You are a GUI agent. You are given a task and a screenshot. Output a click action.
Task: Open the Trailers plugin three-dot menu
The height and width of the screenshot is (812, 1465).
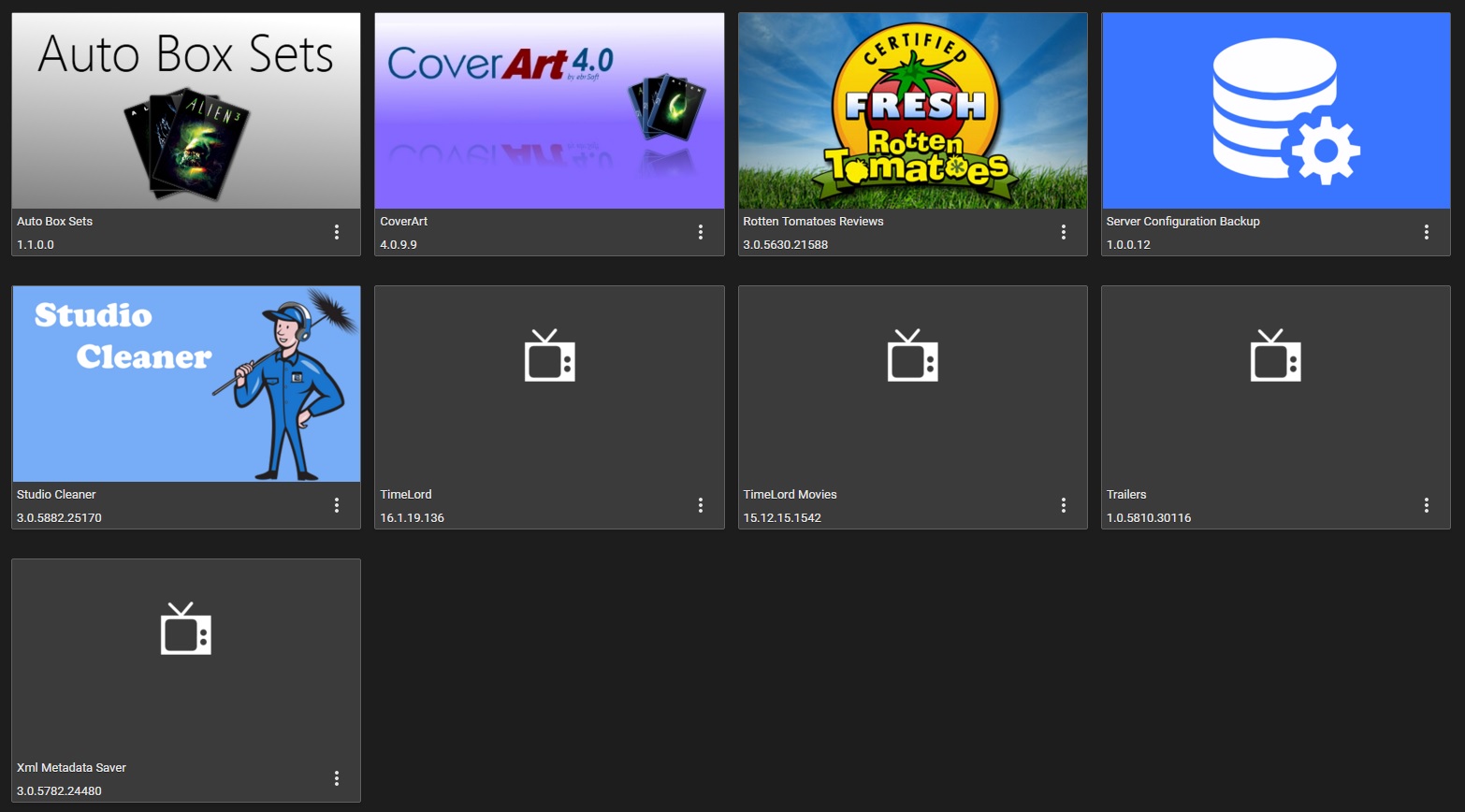[1426, 505]
